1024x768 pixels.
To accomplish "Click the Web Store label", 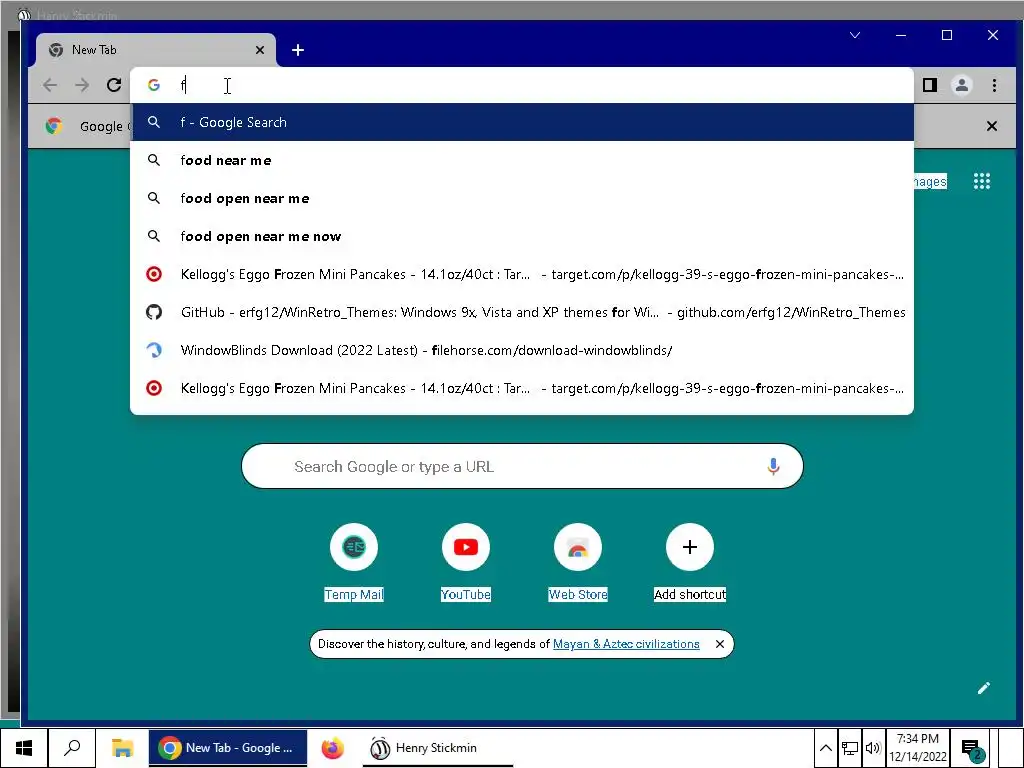I will (578, 594).
